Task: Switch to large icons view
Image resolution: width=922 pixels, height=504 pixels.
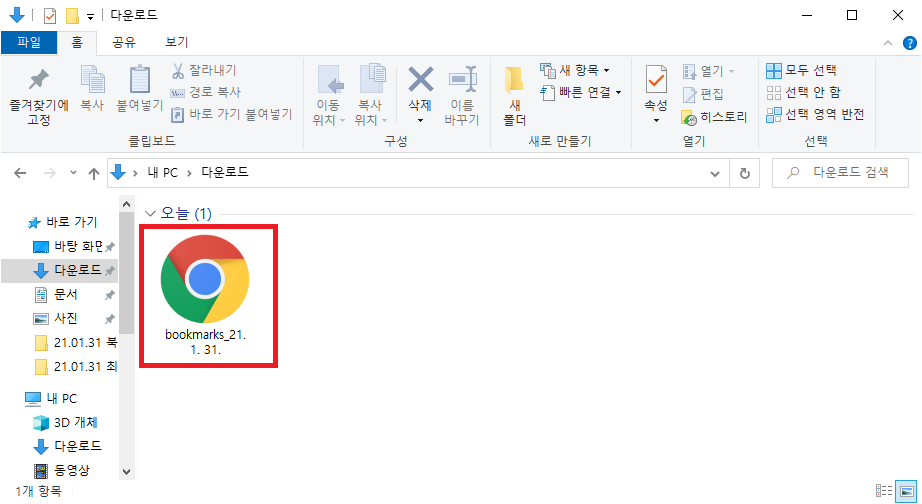Action: click(906, 490)
